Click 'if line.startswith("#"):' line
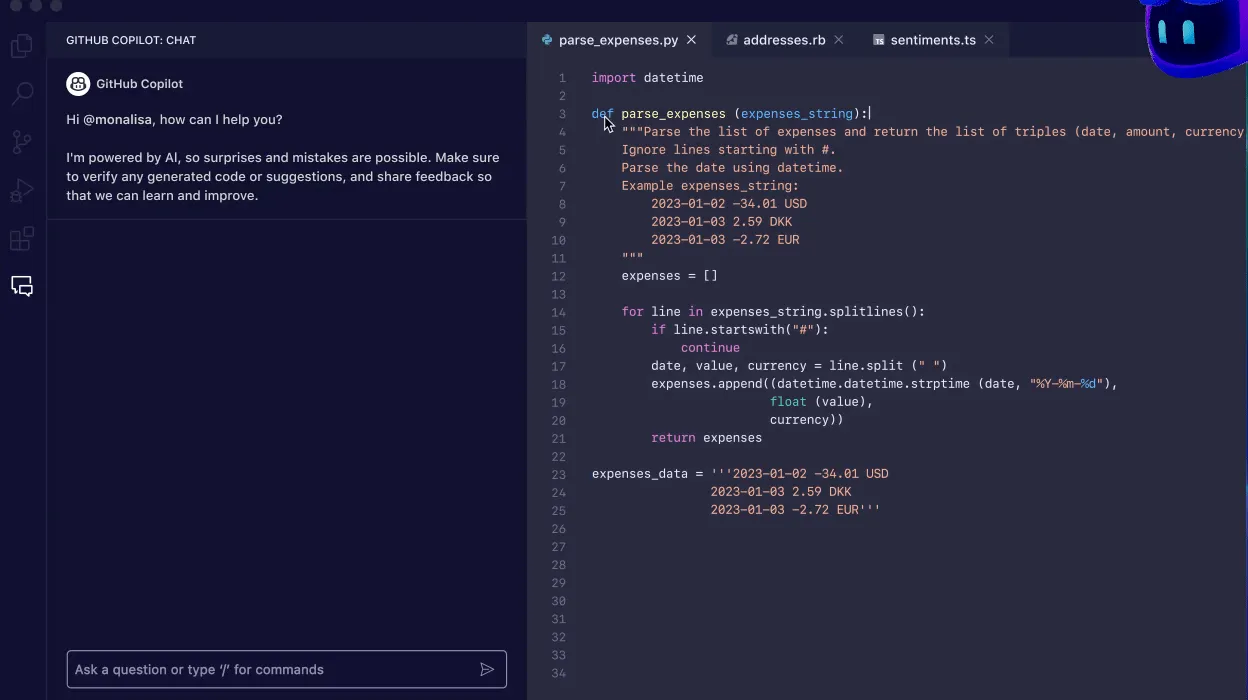 tap(740, 330)
